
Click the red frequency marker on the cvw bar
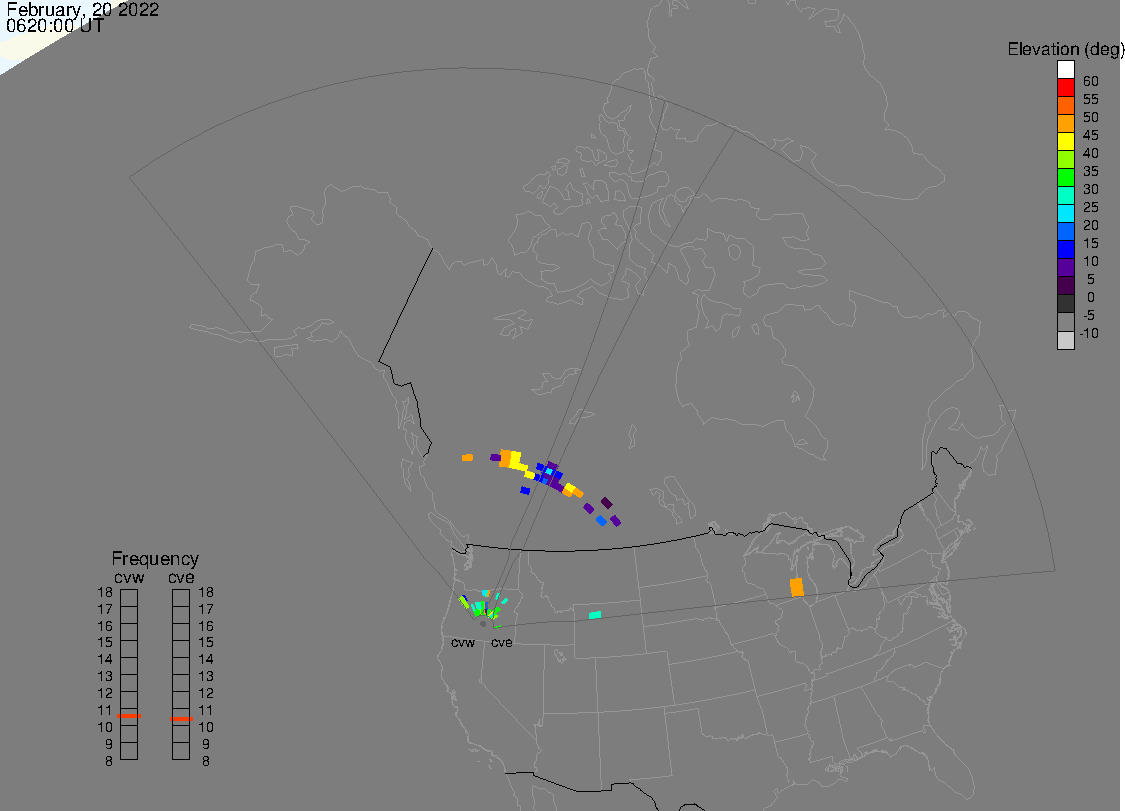pos(129,716)
